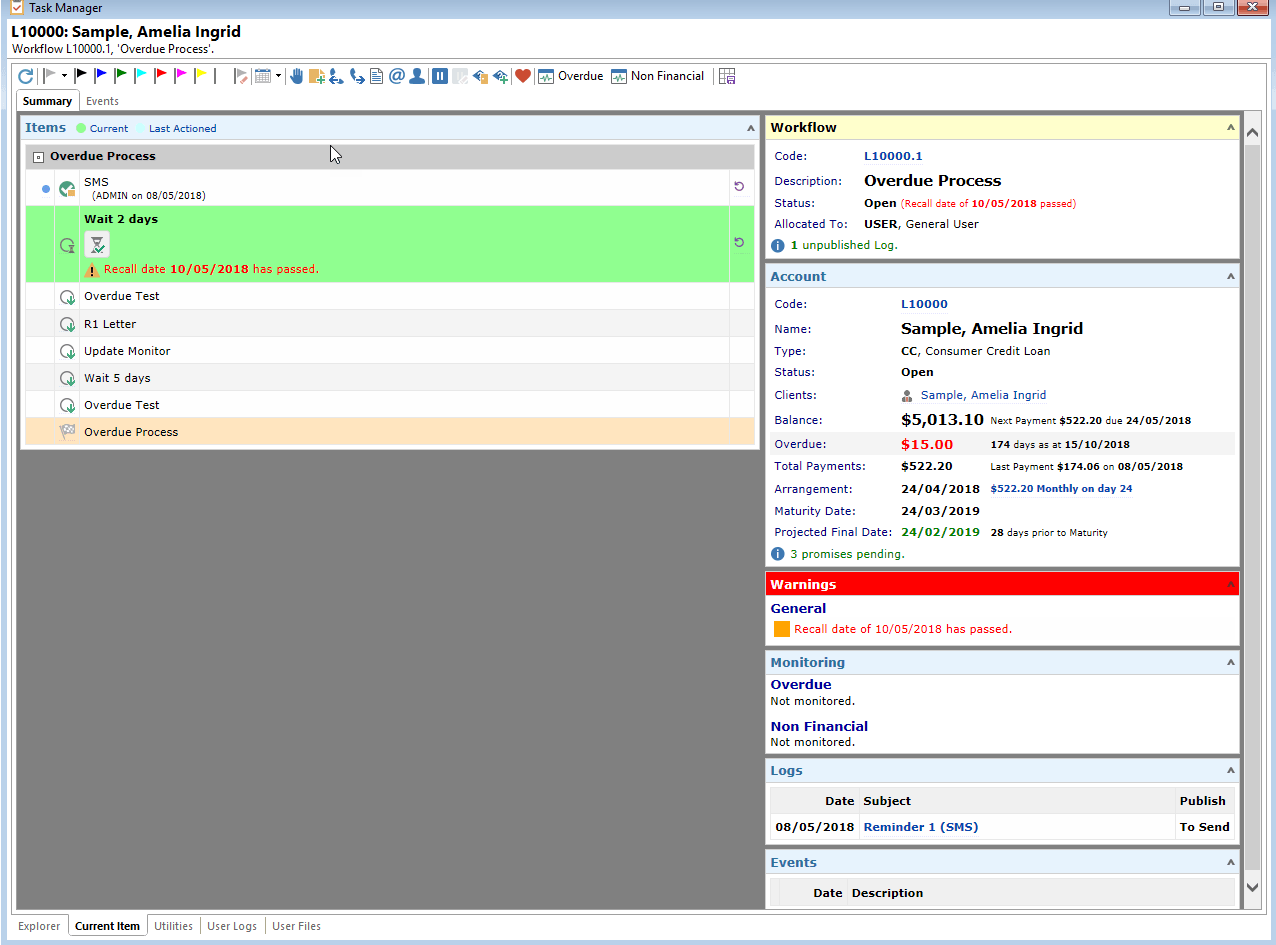Screen dimensions: 1276x945
Task: Click the document icon in toolbar
Action: [x=376, y=76]
